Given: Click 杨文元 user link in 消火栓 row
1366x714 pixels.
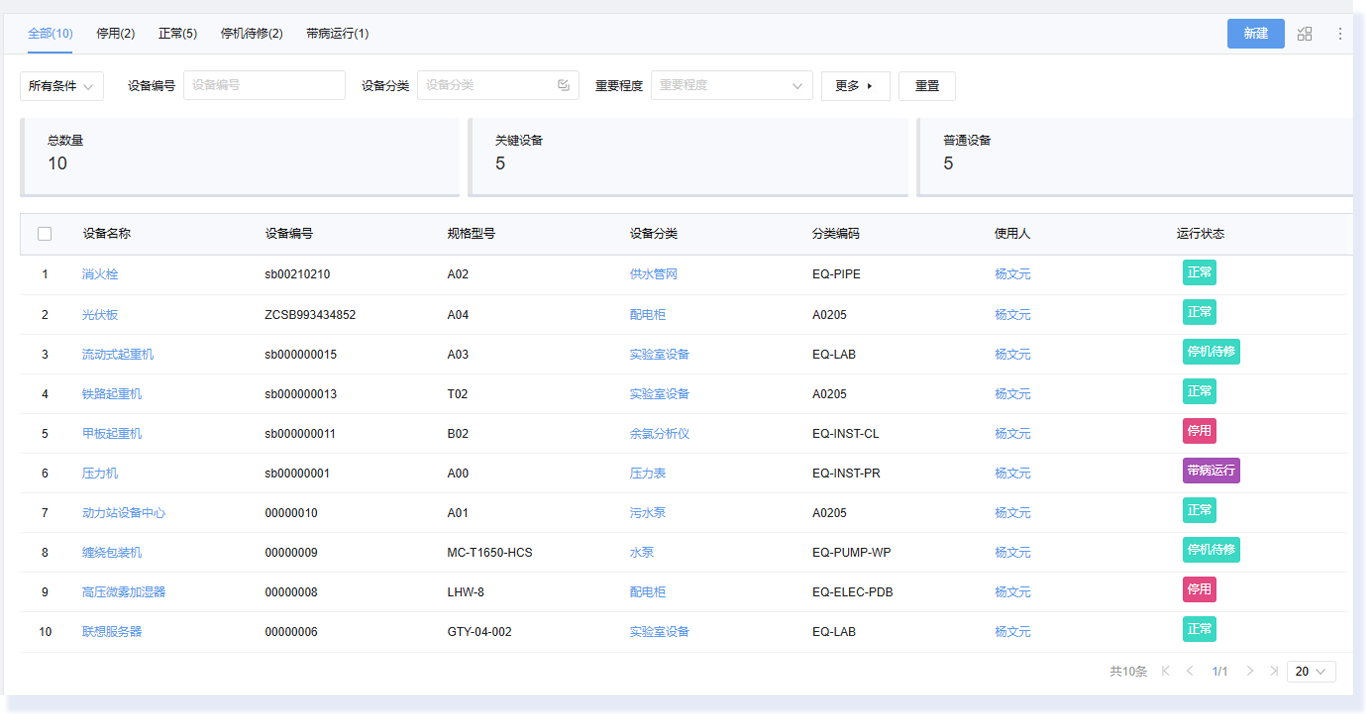Looking at the screenshot, I should (x=1013, y=274).
